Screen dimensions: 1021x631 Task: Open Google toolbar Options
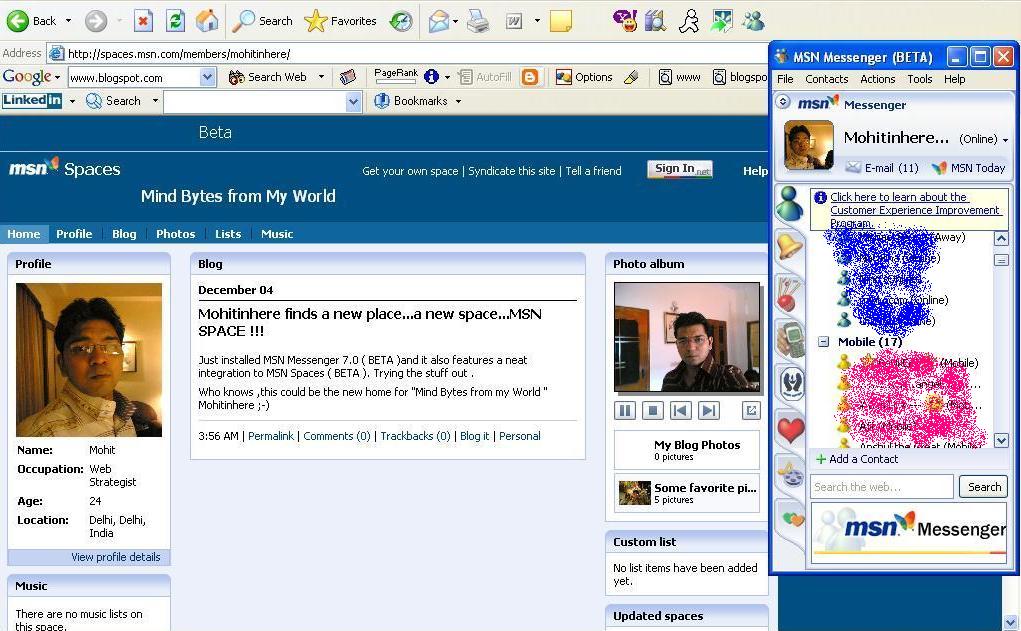click(x=584, y=77)
